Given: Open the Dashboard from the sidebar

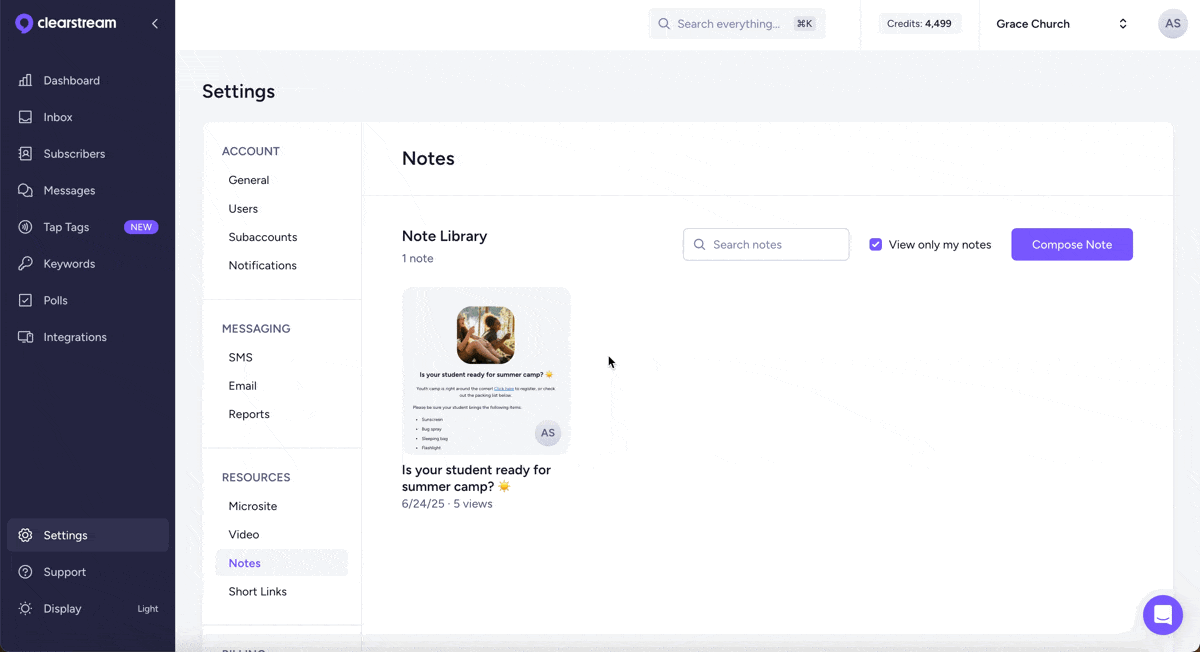Looking at the screenshot, I should [71, 80].
